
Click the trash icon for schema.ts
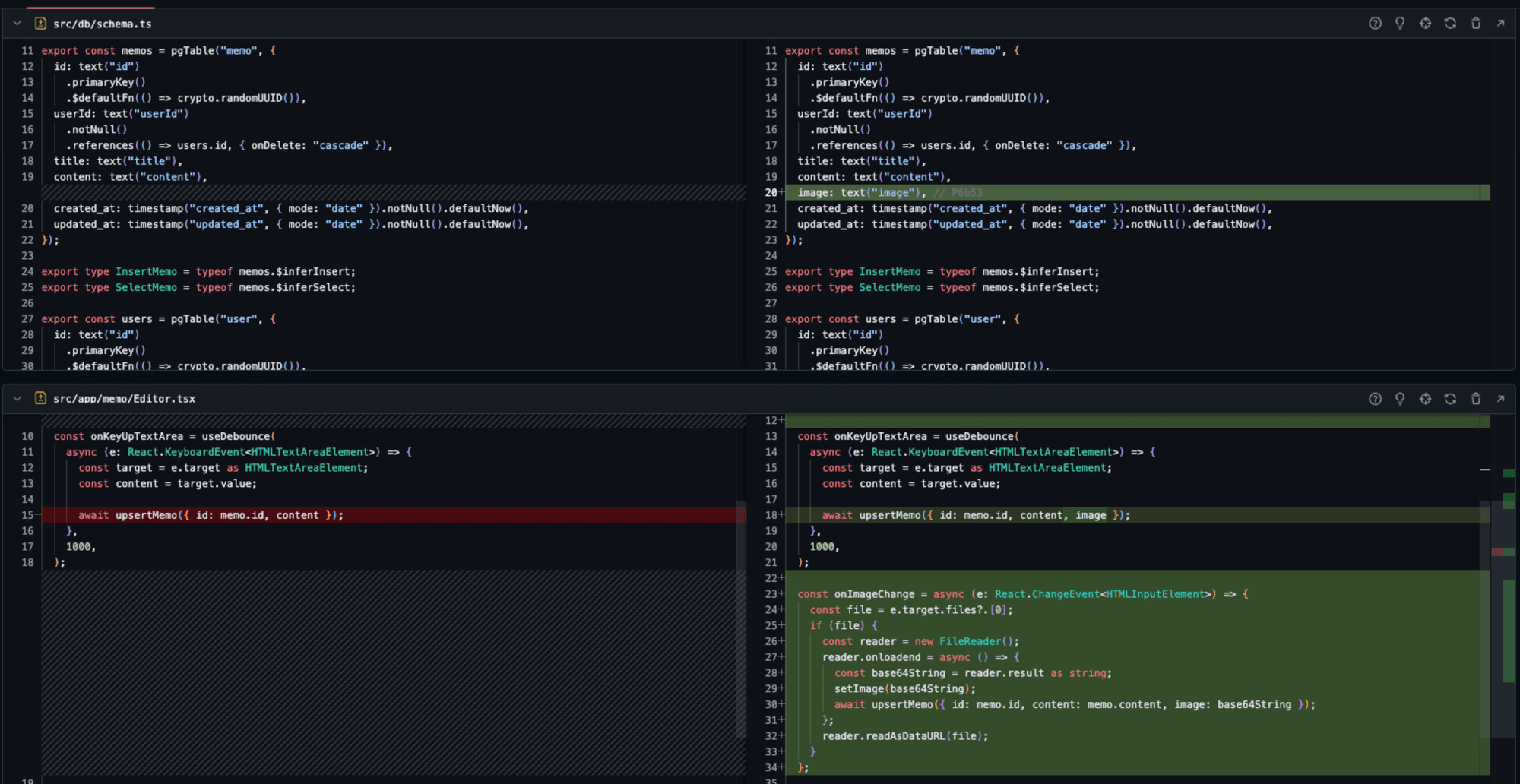click(x=1476, y=24)
